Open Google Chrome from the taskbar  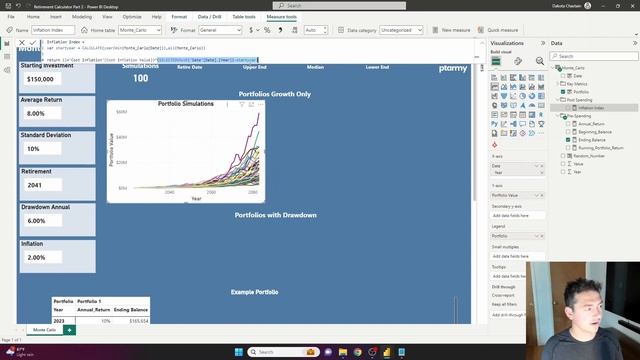(x=358, y=352)
